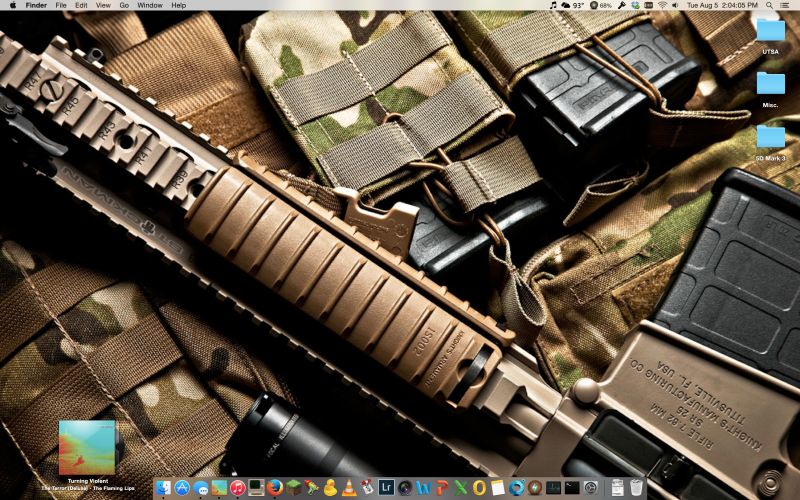Image resolution: width=800 pixels, height=500 pixels.
Task: Open the Trash in the dock
Action: tap(636, 488)
